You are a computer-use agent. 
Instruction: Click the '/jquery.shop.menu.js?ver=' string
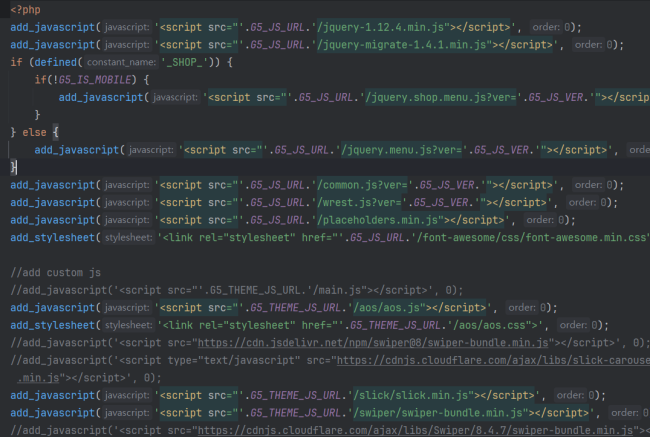point(440,97)
